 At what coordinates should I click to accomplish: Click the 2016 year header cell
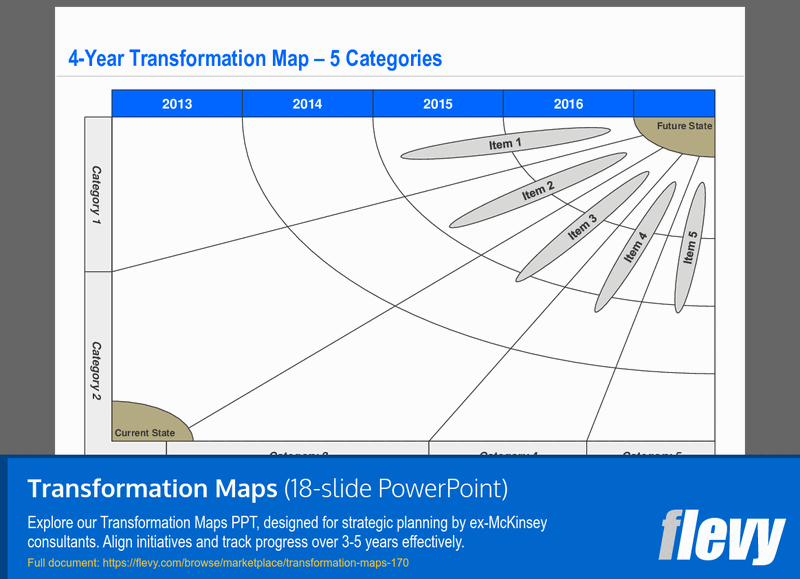(x=568, y=103)
